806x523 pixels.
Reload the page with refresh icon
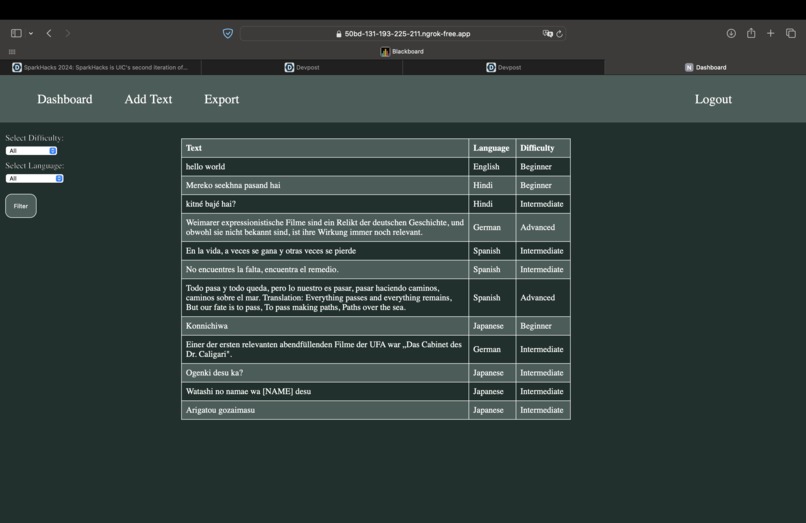coord(559,33)
